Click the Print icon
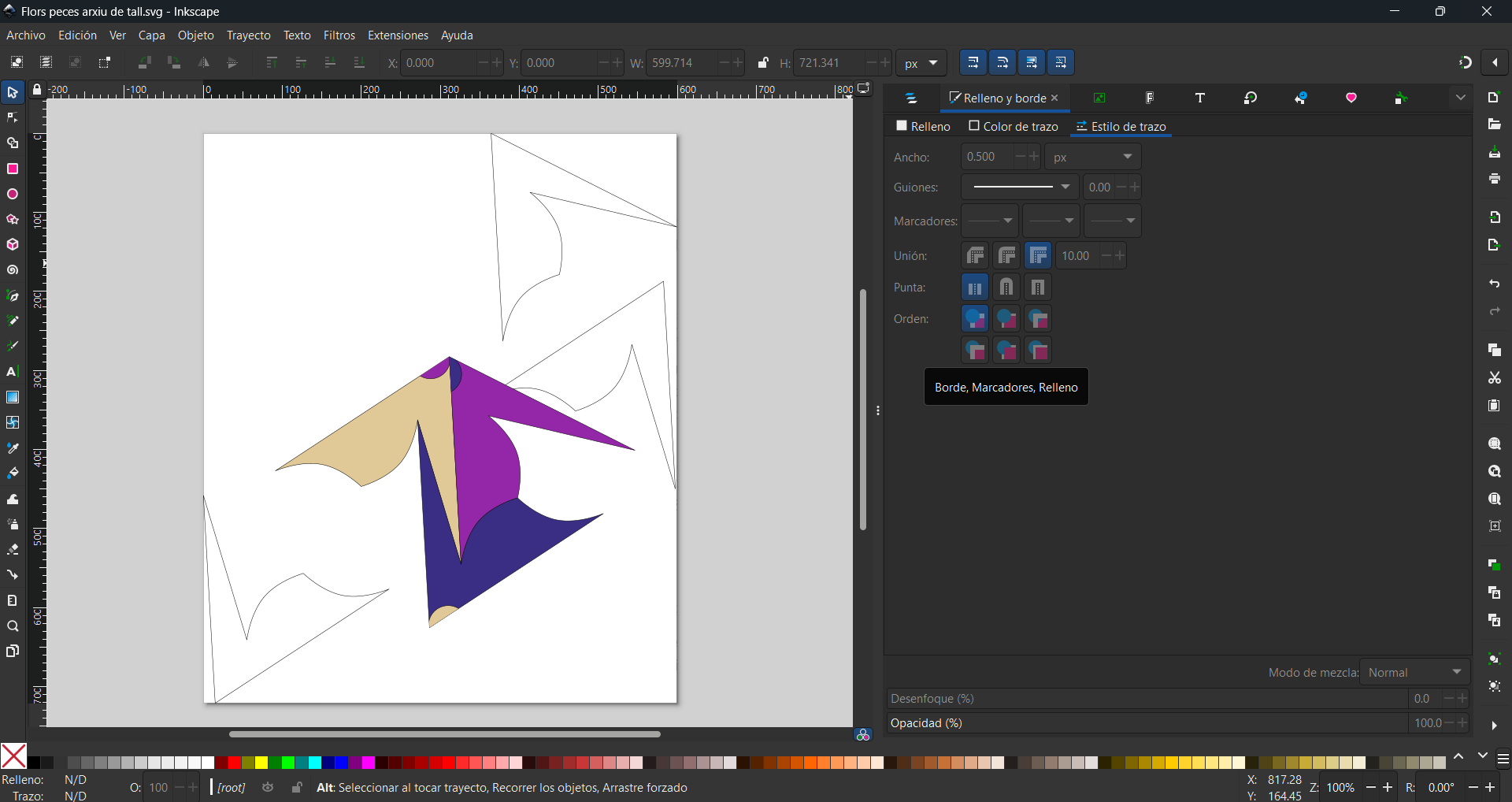The image size is (1512, 802). (1494, 180)
